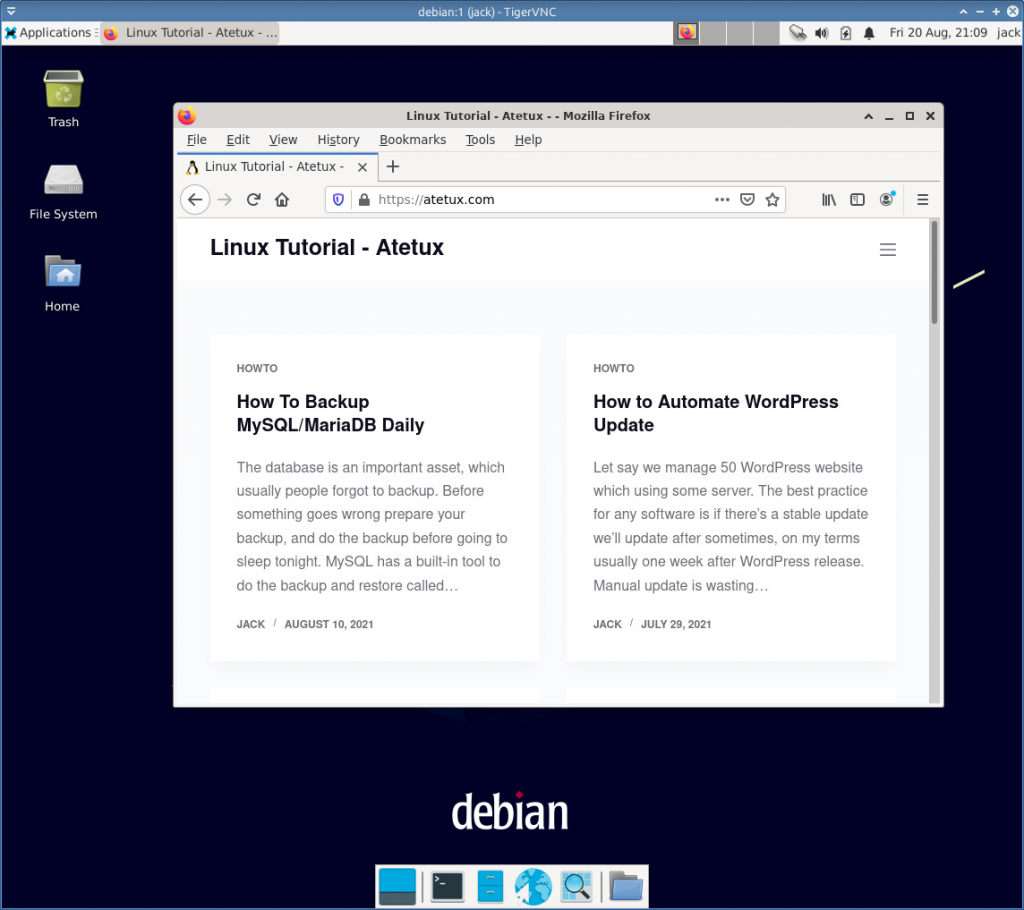The height and width of the screenshot is (910, 1024).
Task: Switch to the Linux Tutorial - Atetux tab
Action: pos(270,166)
